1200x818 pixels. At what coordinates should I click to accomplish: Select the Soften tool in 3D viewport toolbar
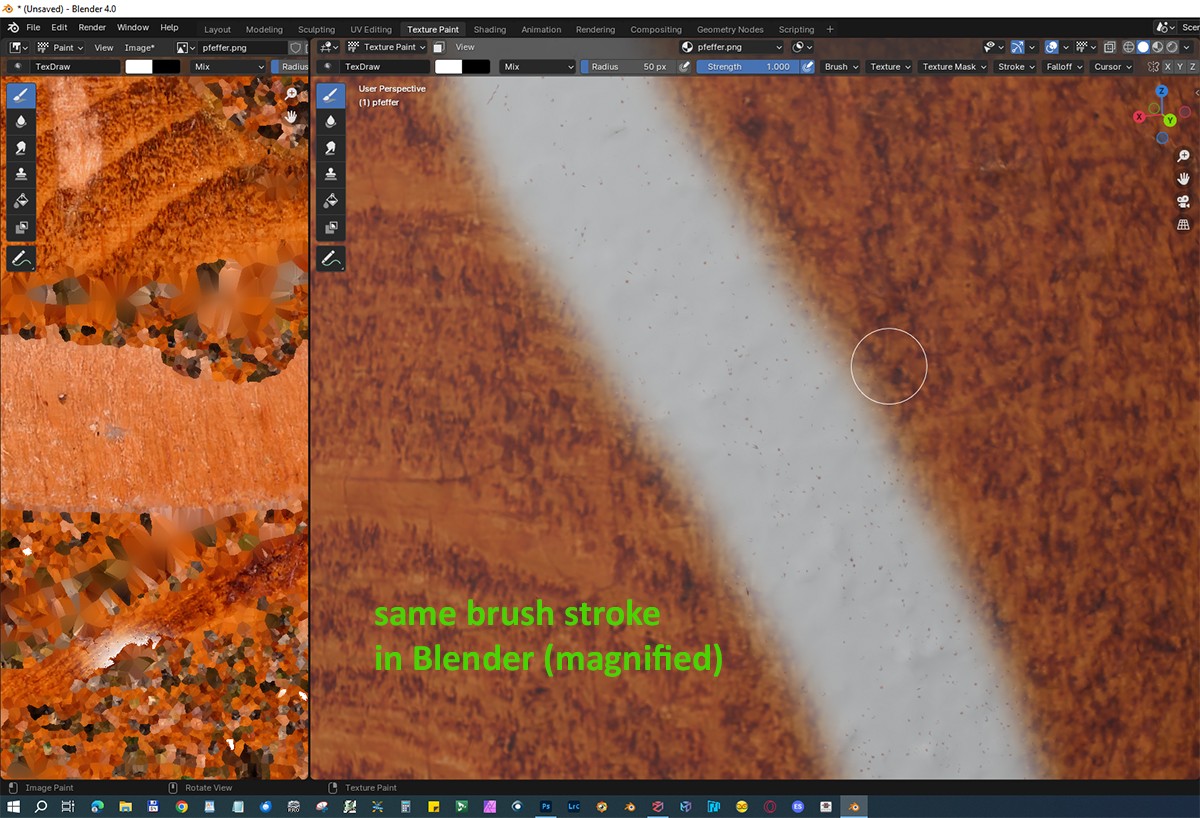[331, 121]
